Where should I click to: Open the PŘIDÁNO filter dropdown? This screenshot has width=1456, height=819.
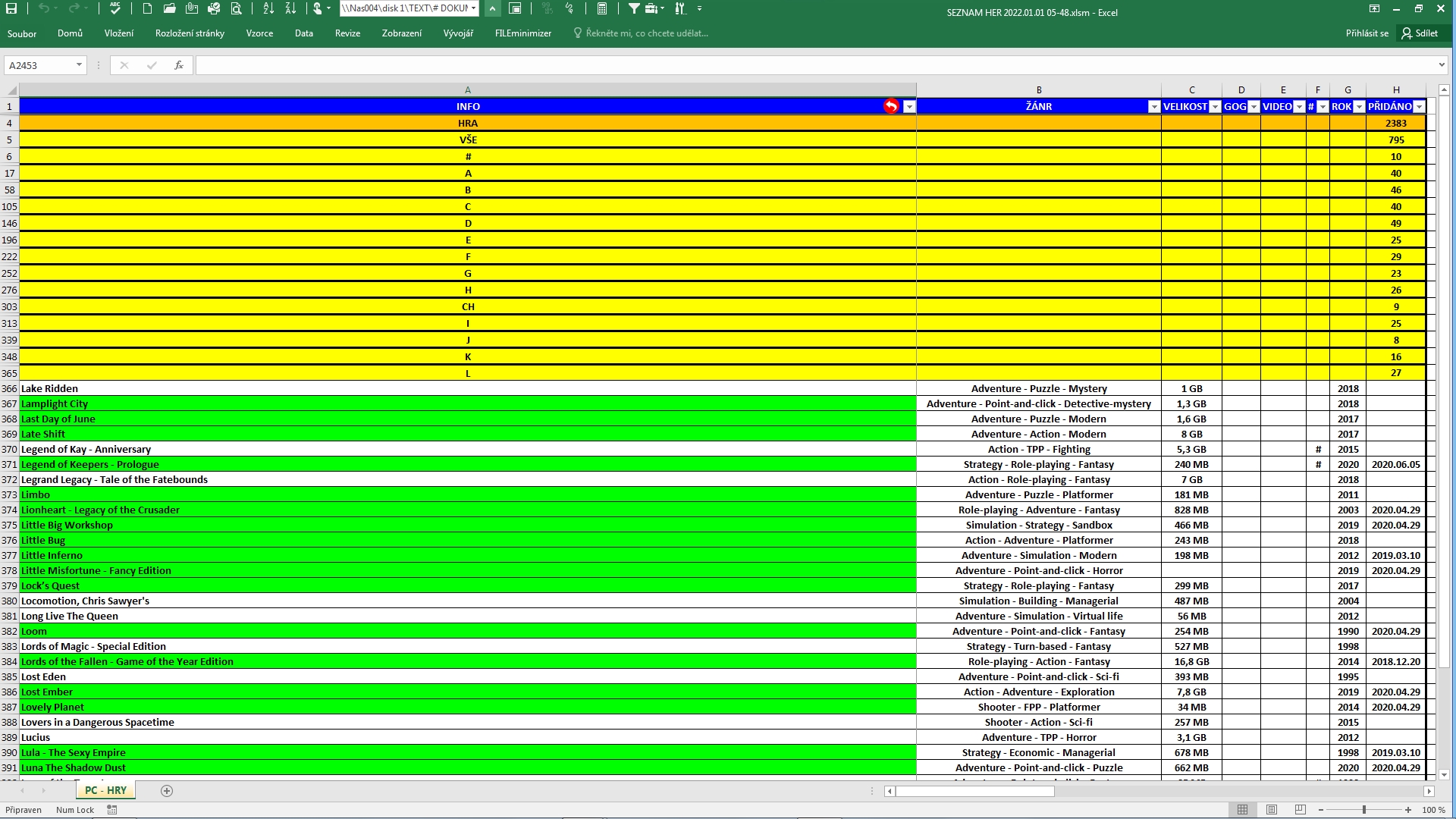[1420, 107]
